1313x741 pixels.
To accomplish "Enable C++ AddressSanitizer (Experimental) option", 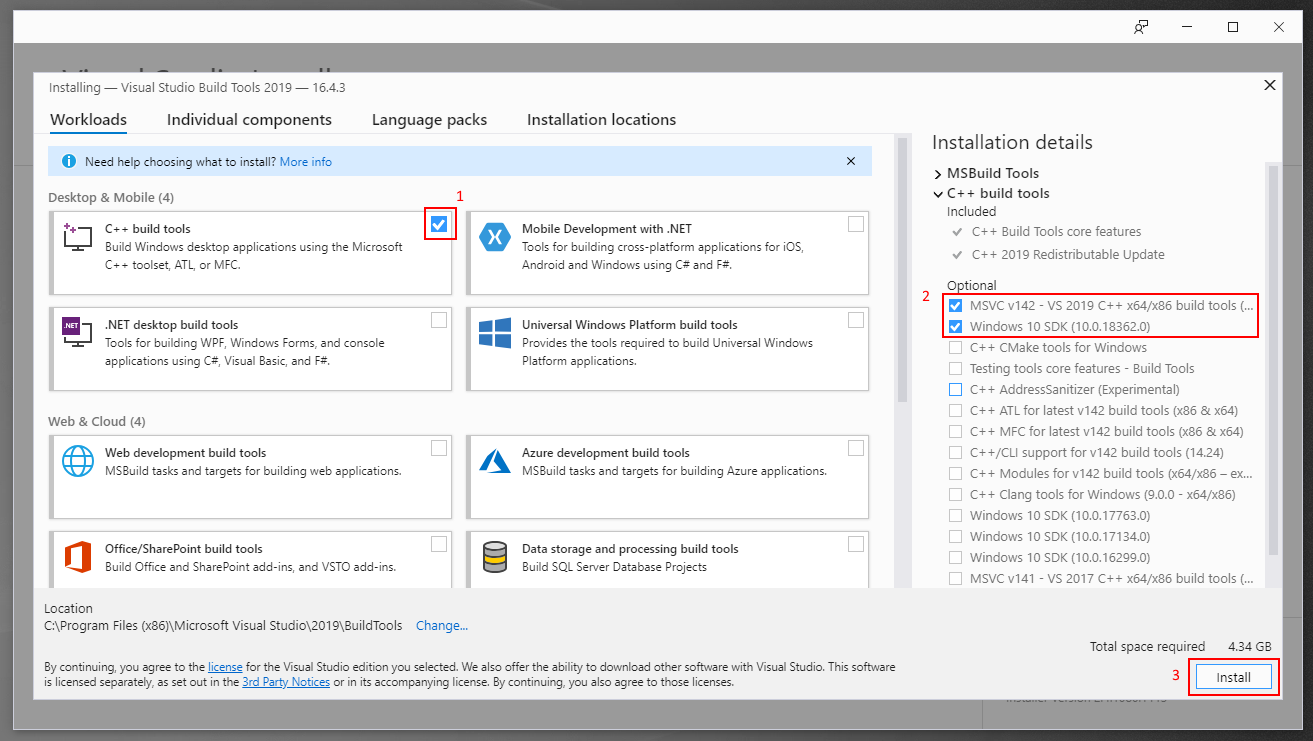I will coord(956,390).
